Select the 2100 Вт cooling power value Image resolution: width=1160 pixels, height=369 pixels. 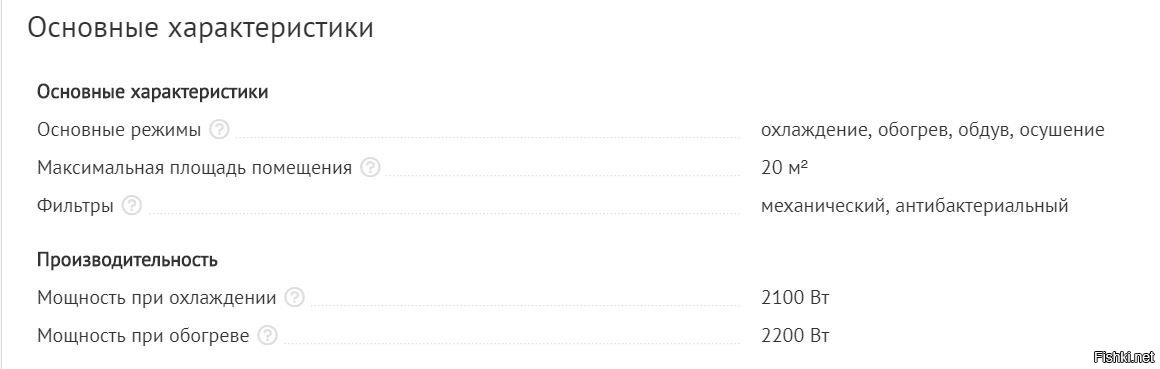[795, 298]
